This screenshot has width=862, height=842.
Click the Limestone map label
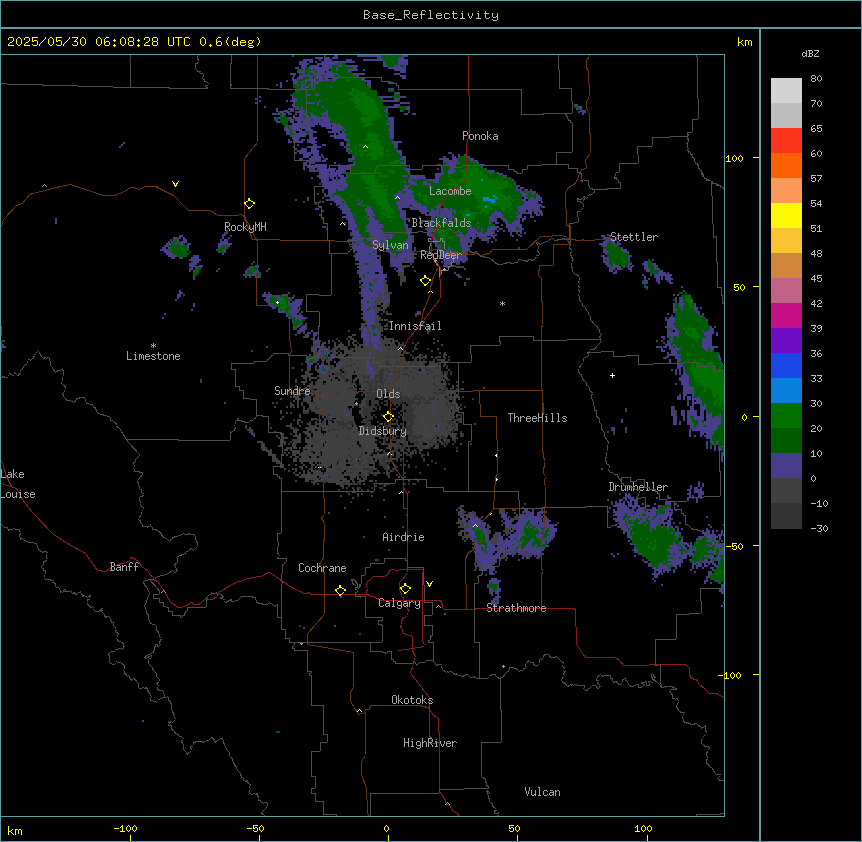[x=153, y=356]
